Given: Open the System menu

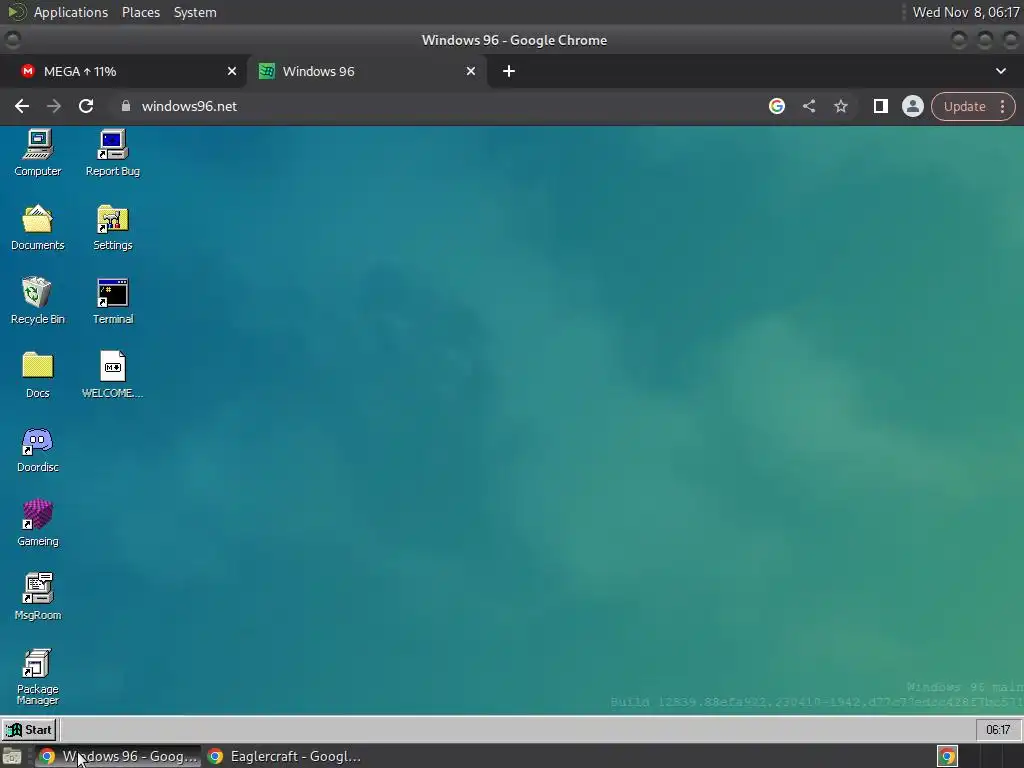Looking at the screenshot, I should tap(195, 12).
